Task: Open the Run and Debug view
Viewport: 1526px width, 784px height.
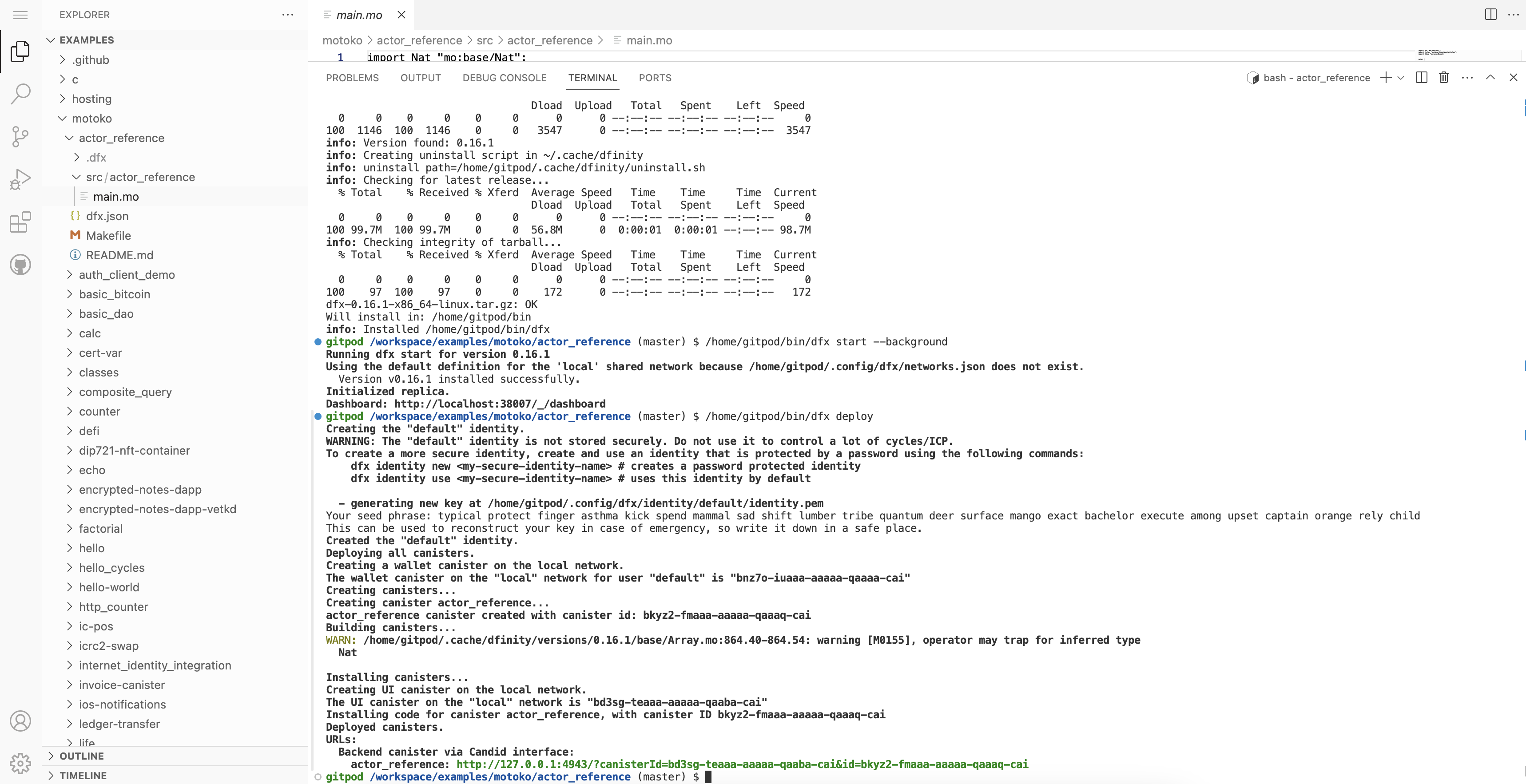Action: coord(20,179)
